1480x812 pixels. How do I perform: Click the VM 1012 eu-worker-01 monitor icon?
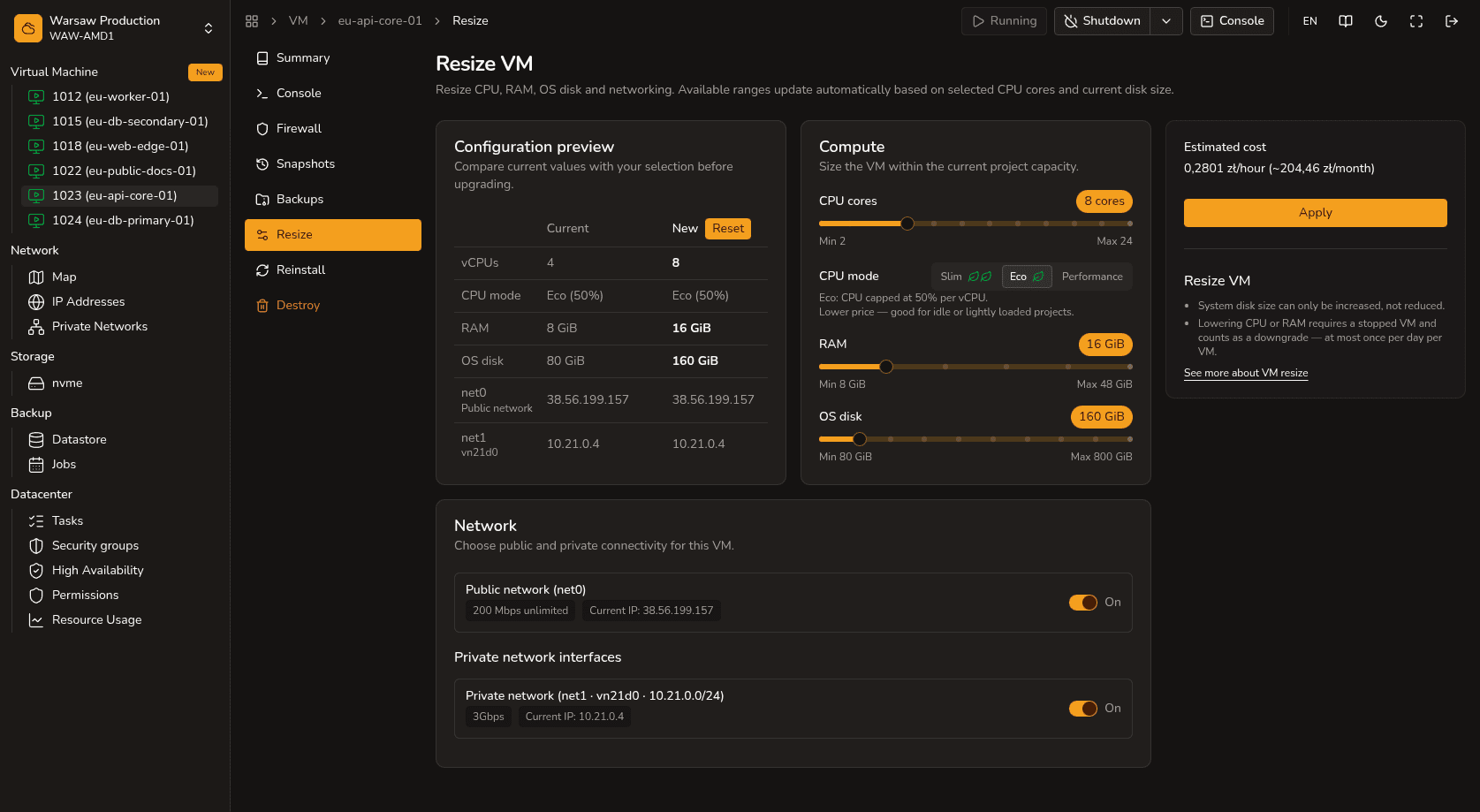36,96
